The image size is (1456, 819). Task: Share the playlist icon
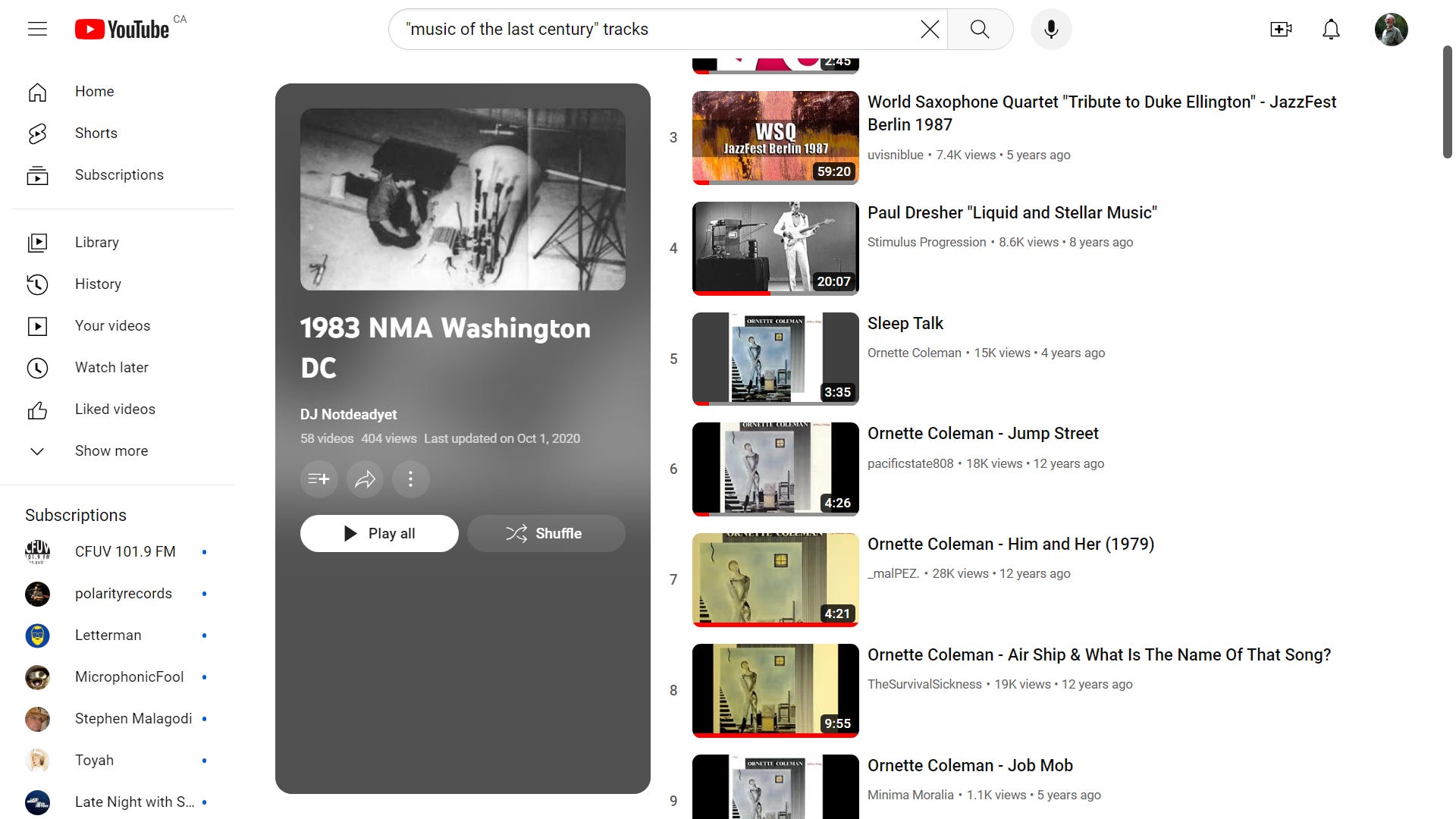(365, 479)
